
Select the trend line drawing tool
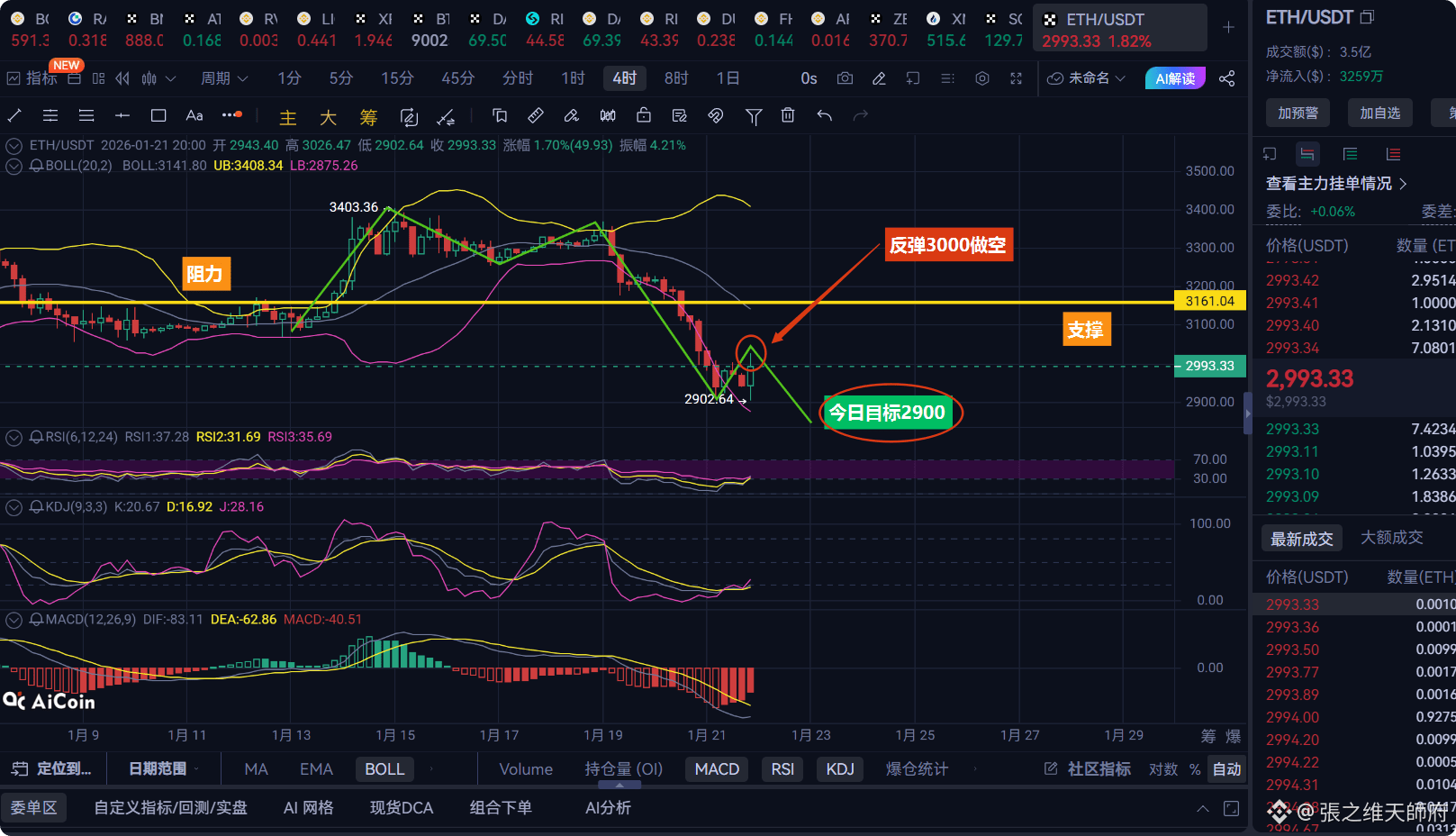pos(14,115)
